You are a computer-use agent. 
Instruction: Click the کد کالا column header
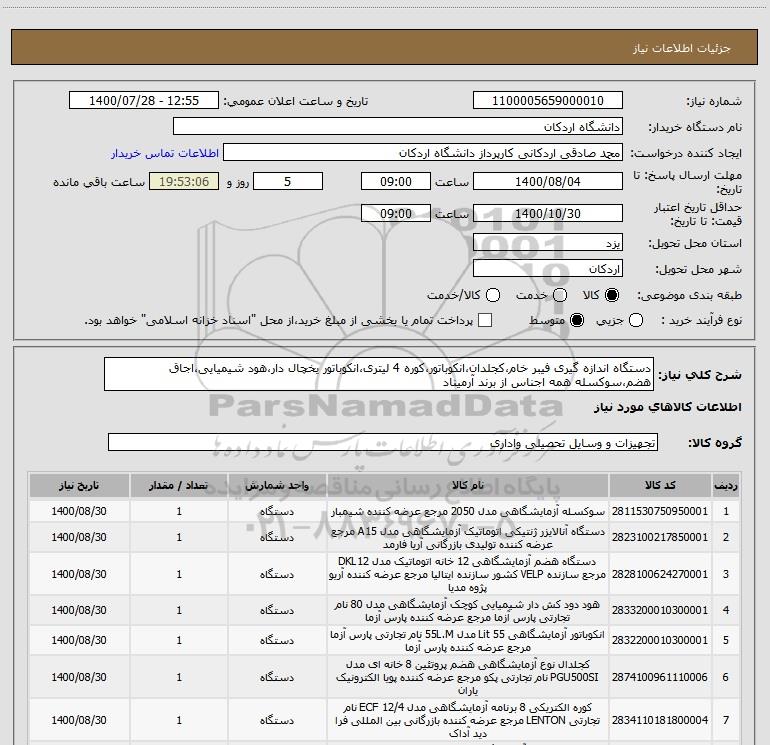[660, 485]
